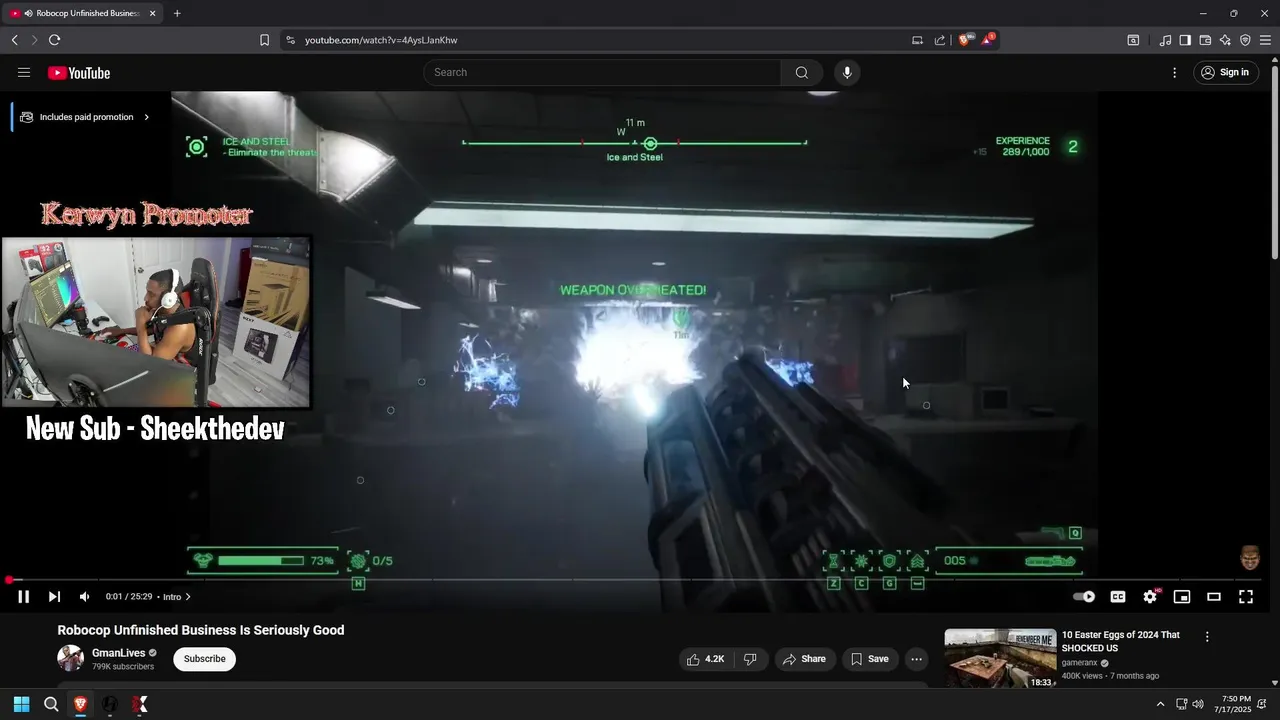Viewport: 1280px width, 720px height.
Task: Select the Robocop Unfinished Business tab
Action: click(x=83, y=13)
